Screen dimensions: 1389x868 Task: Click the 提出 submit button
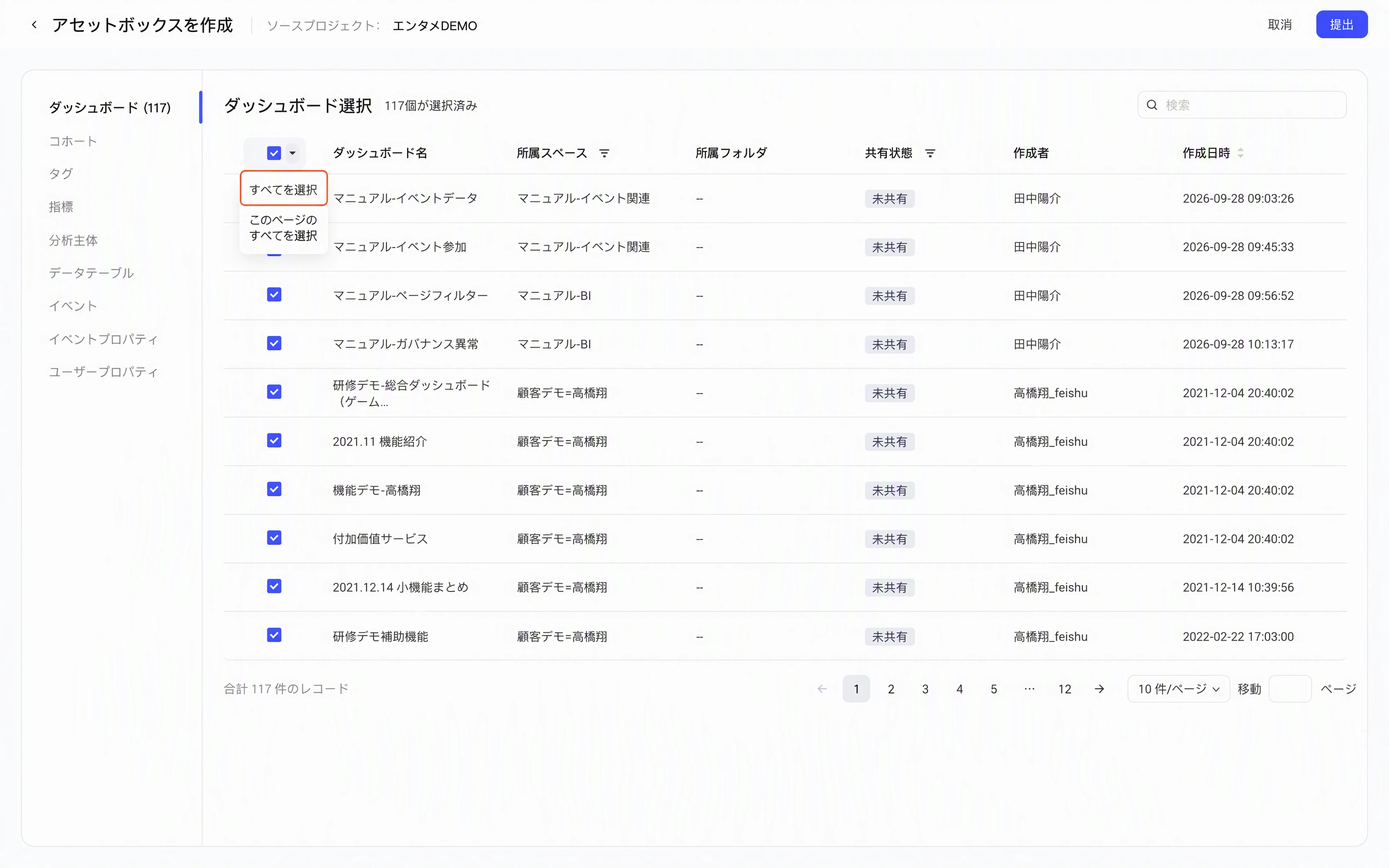click(1341, 25)
